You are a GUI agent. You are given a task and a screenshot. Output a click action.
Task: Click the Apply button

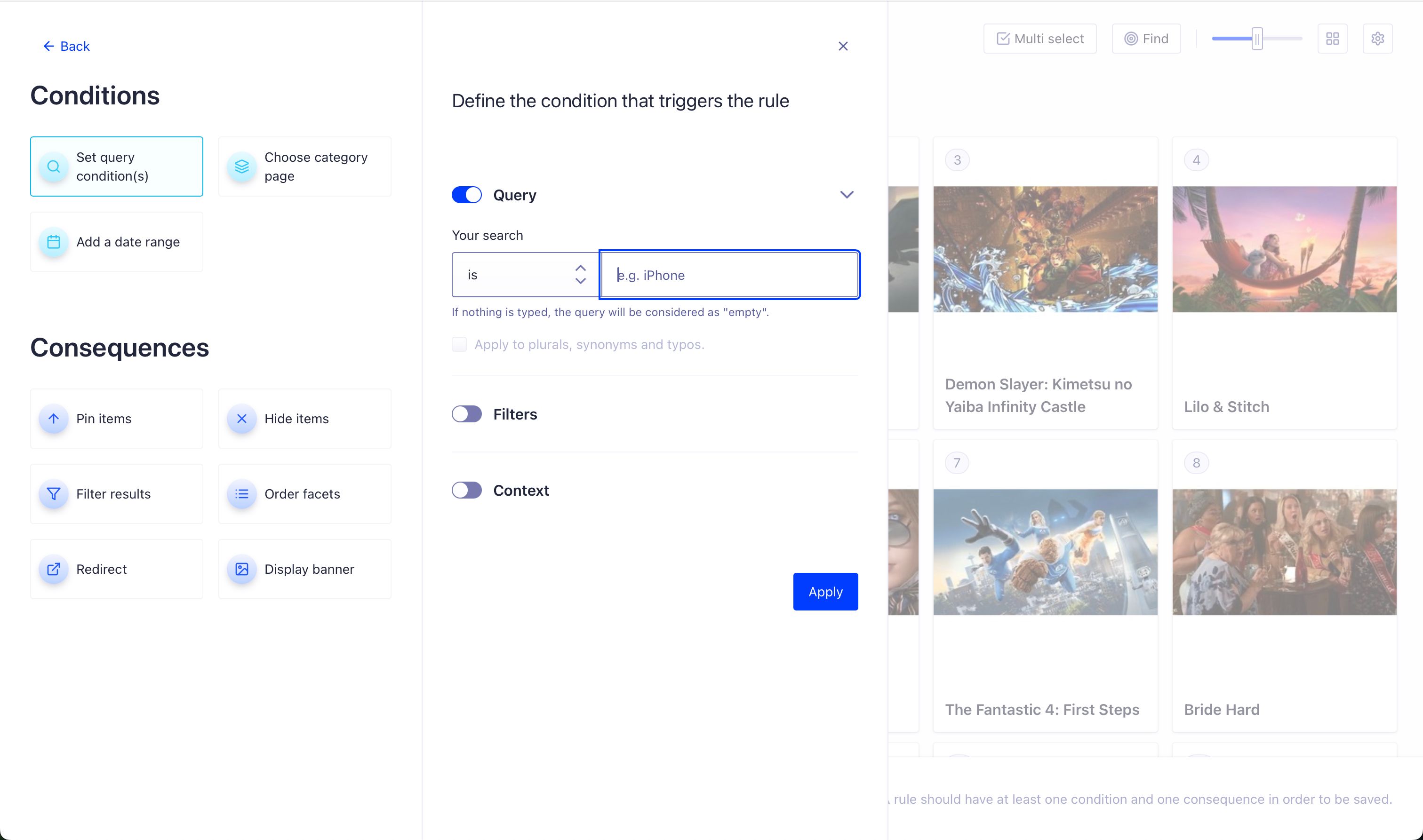coord(825,592)
